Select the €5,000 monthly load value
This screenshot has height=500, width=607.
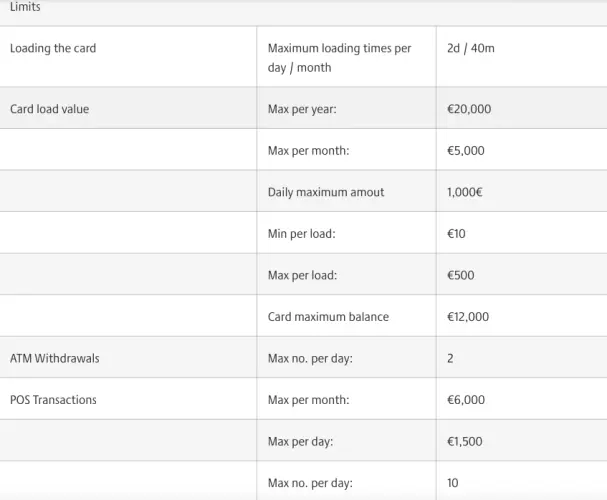466,151
